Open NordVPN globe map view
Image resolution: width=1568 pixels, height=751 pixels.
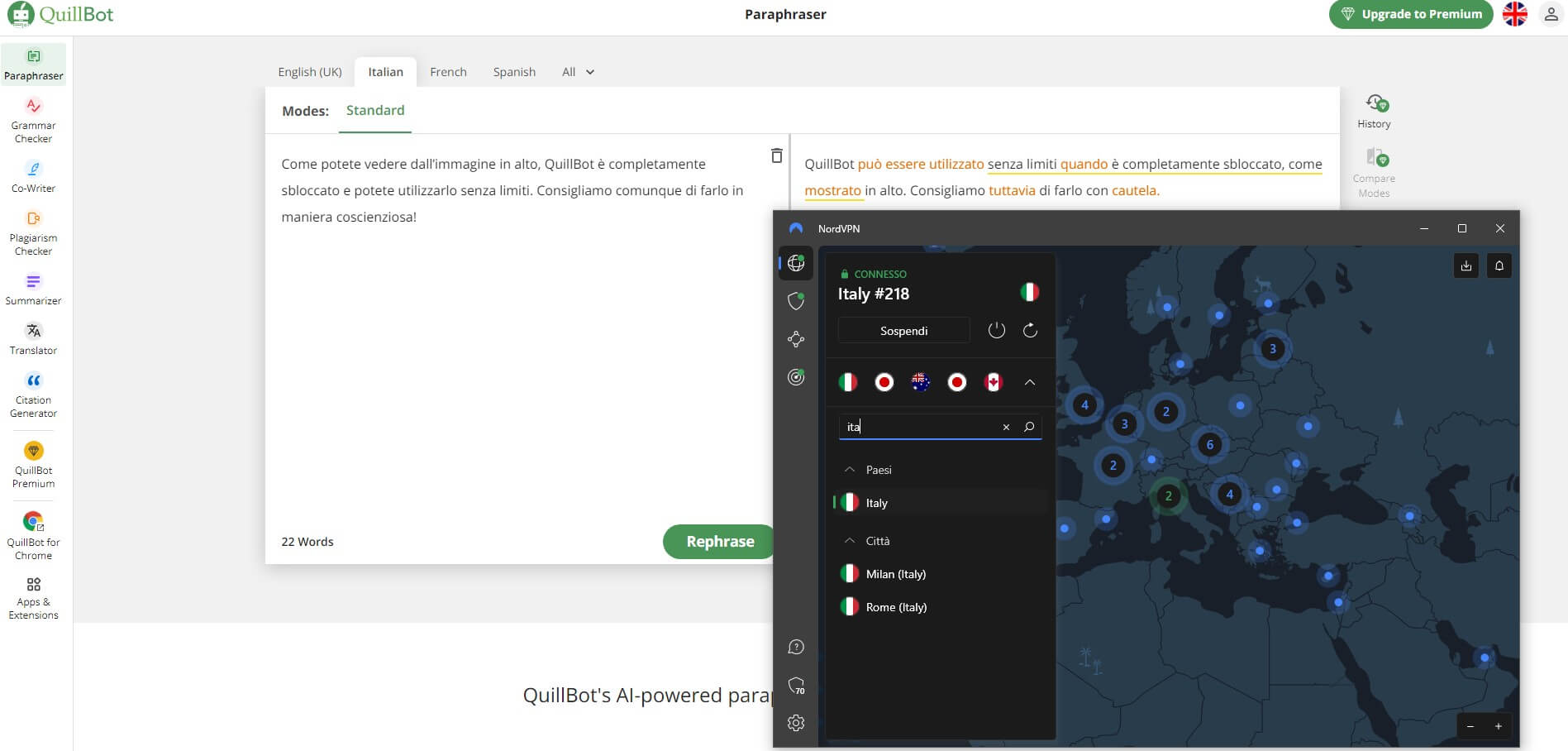coord(796,263)
